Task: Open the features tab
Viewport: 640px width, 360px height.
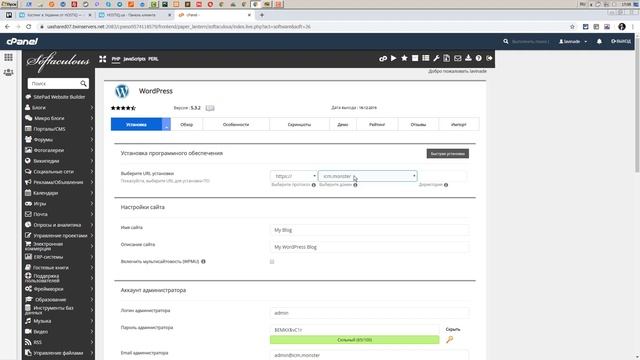Action: (x=236, y=124)
